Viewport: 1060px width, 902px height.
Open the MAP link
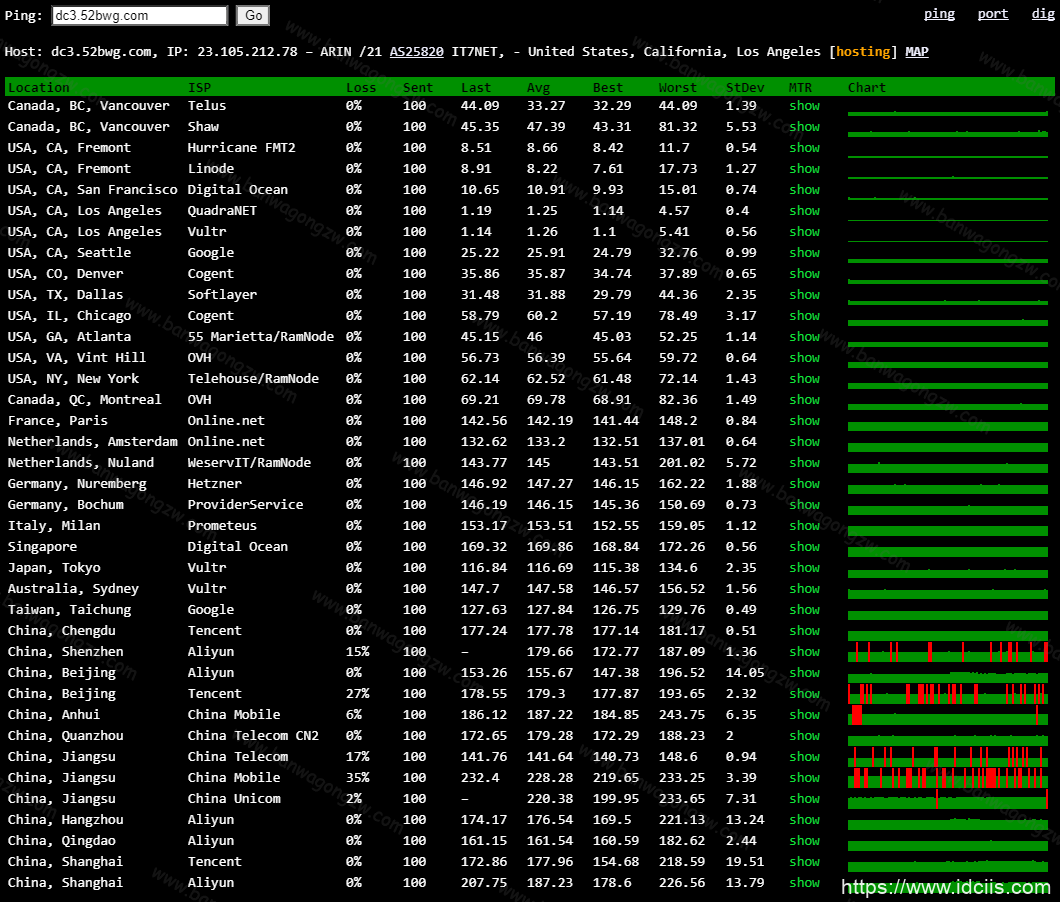[916, 52]
